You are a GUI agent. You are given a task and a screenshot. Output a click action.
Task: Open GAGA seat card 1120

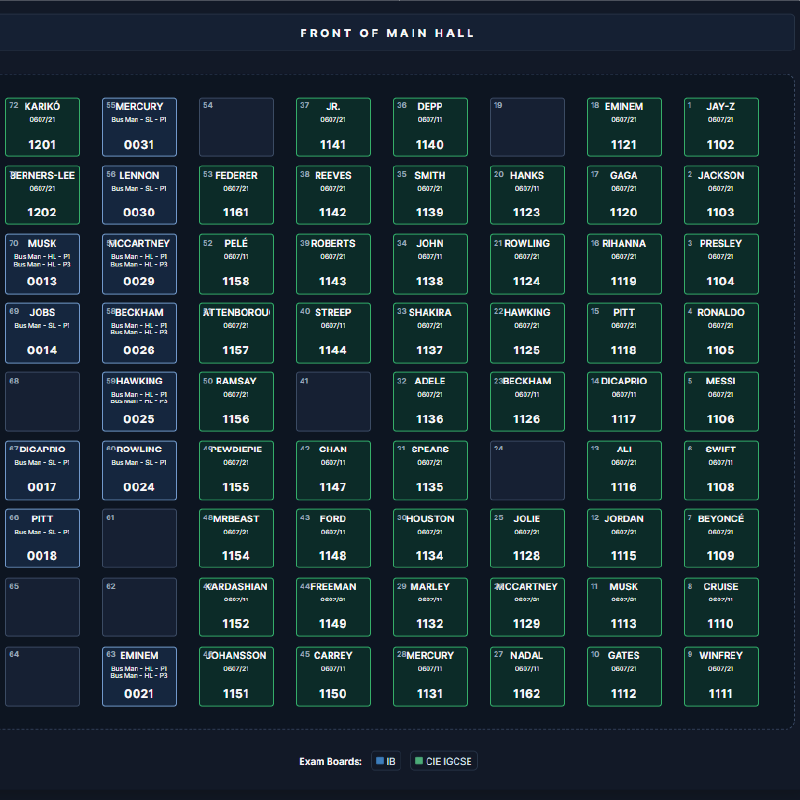pos(624,195)
